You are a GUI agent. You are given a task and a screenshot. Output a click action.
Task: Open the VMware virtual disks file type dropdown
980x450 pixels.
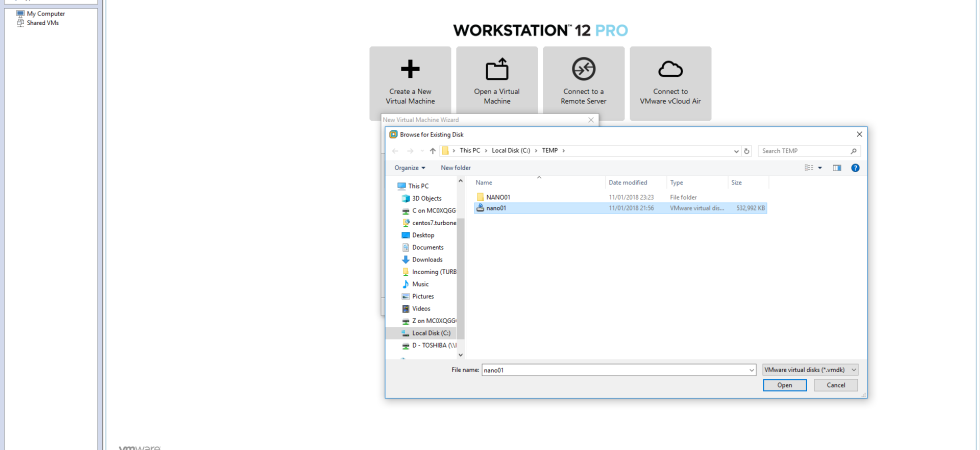(x=811, y=370)
